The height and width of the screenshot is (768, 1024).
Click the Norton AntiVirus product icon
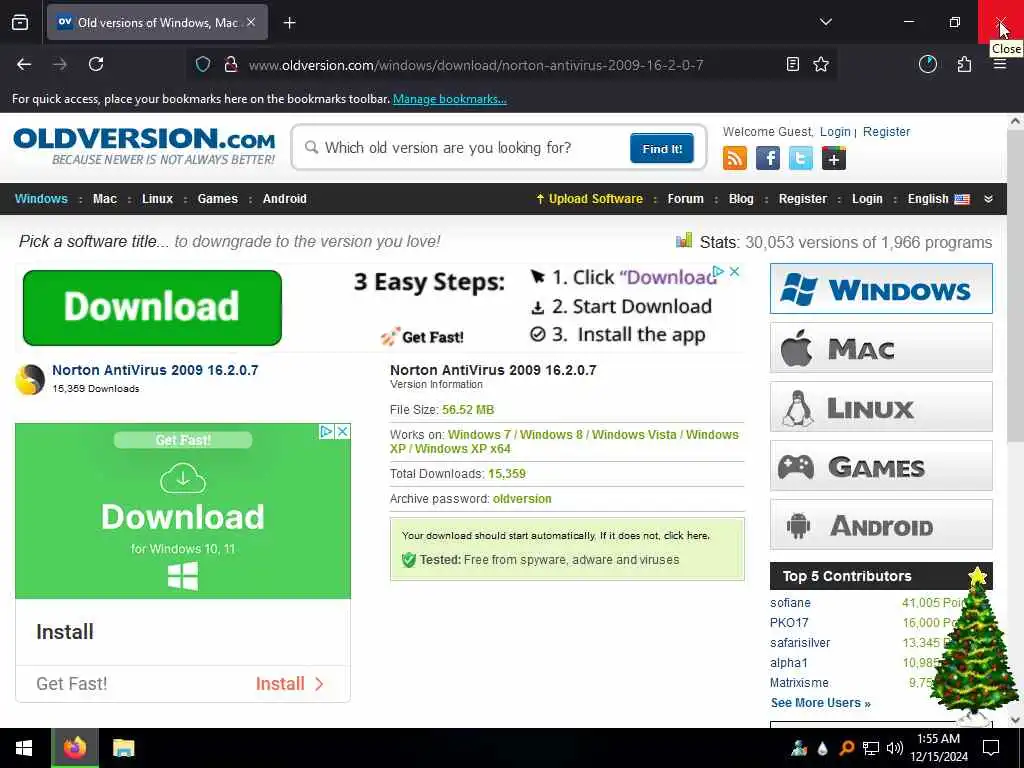[x=30, y=379]
